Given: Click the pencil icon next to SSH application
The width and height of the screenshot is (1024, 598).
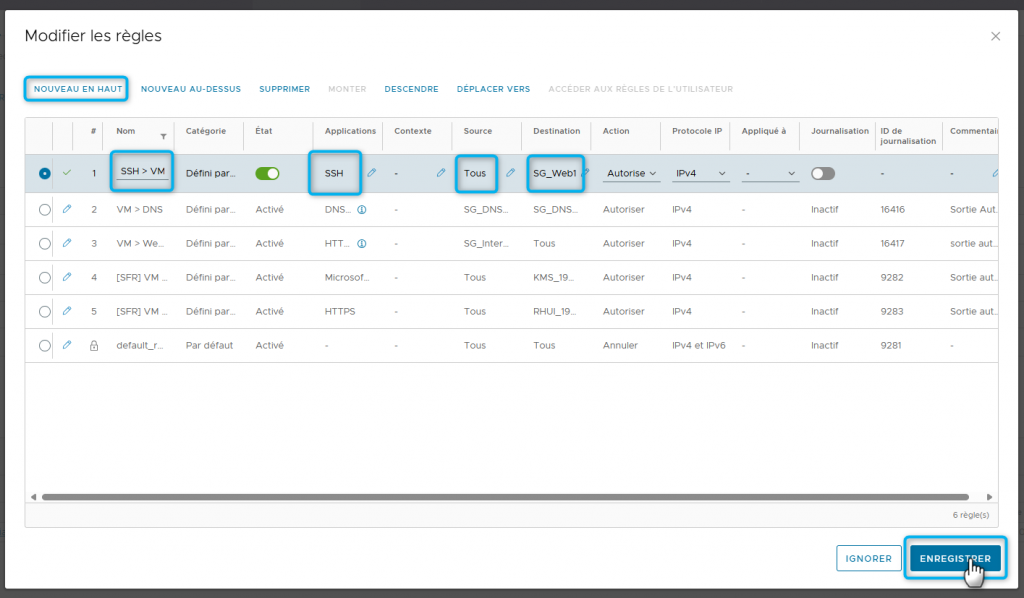Looking at the screenshot, I should [x=372, y=173].
